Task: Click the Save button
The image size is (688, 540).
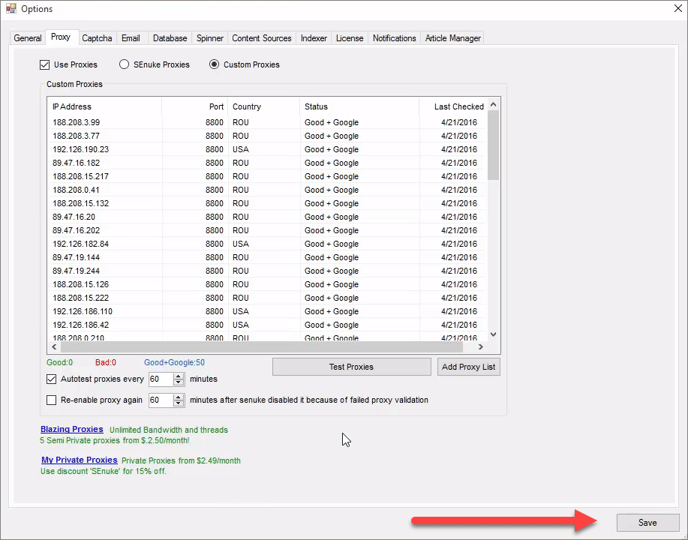Action: point(648,522)
